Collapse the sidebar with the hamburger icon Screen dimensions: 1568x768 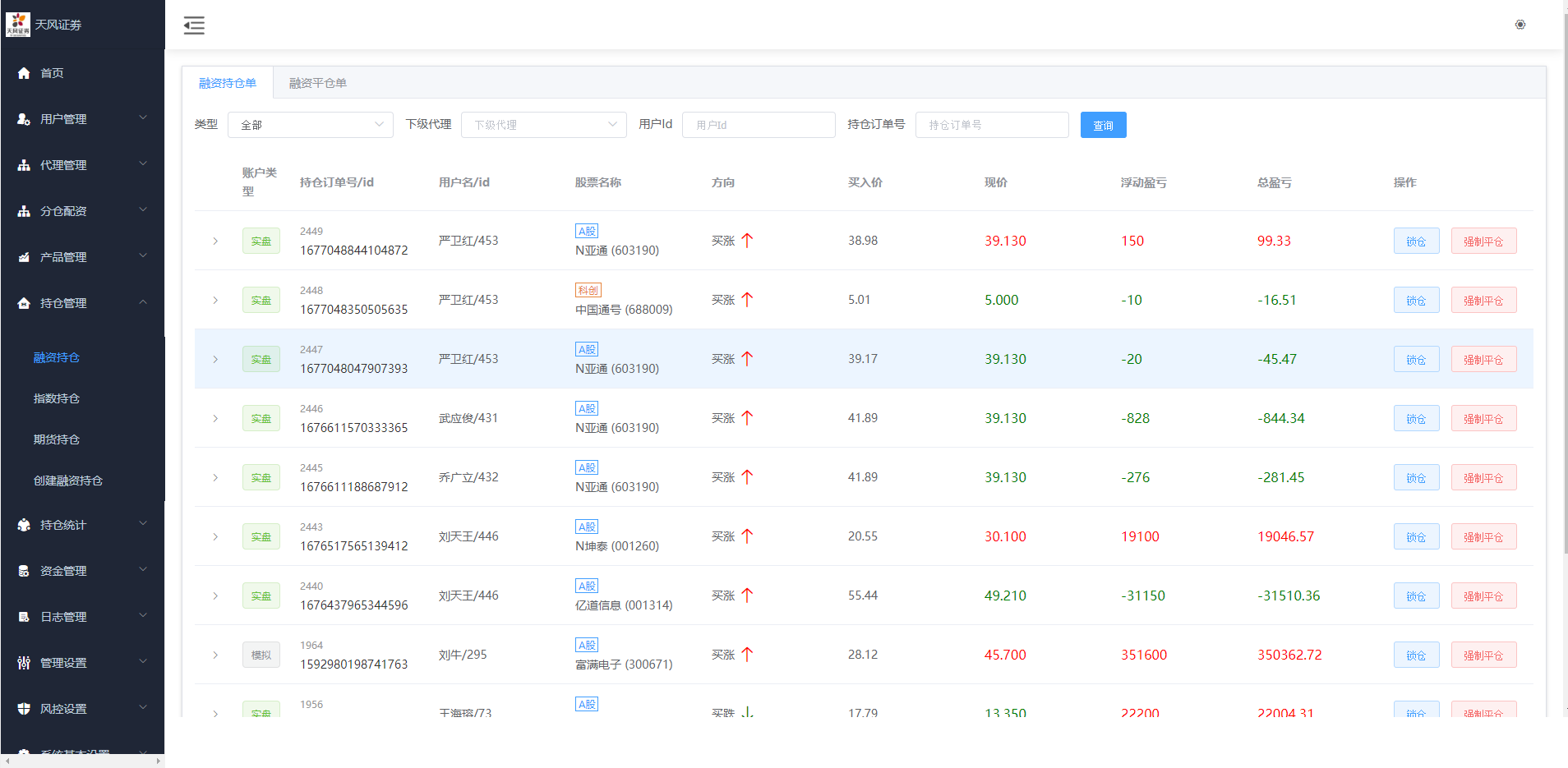click(194, 25)
